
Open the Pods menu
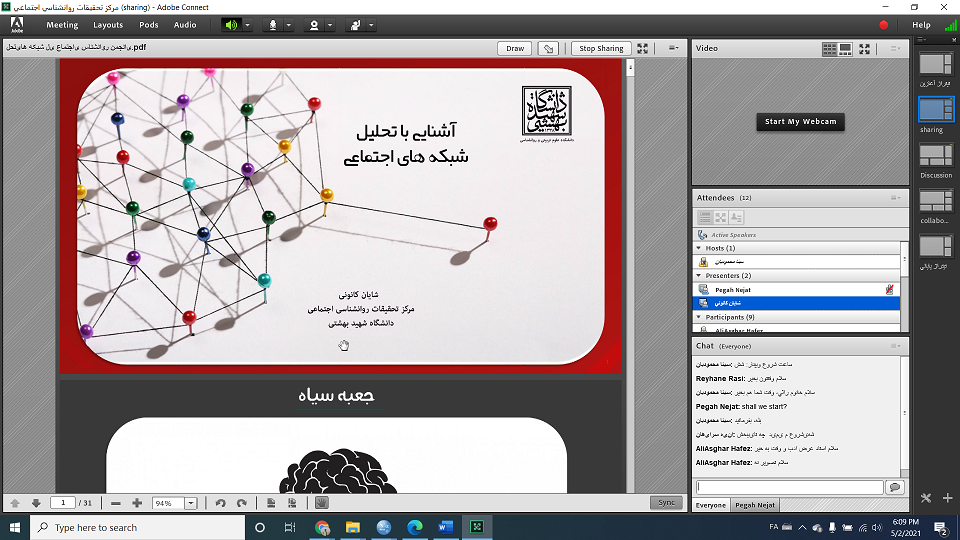tap(148, 24)
